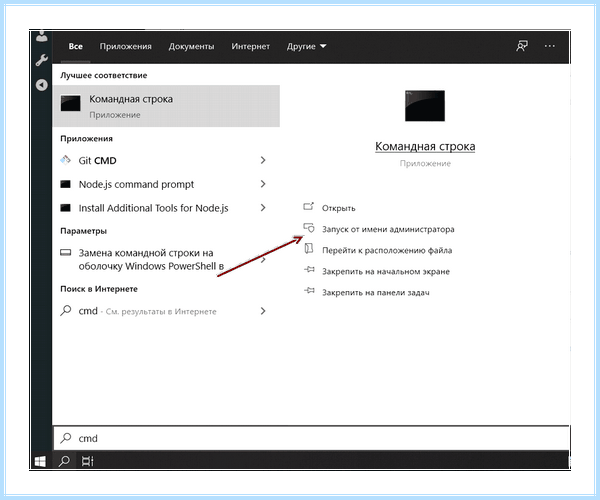The width and height of the screenshot is (600, 500).
Task: Select Install Additional Tools for Node.js
Action: [166, 208]
